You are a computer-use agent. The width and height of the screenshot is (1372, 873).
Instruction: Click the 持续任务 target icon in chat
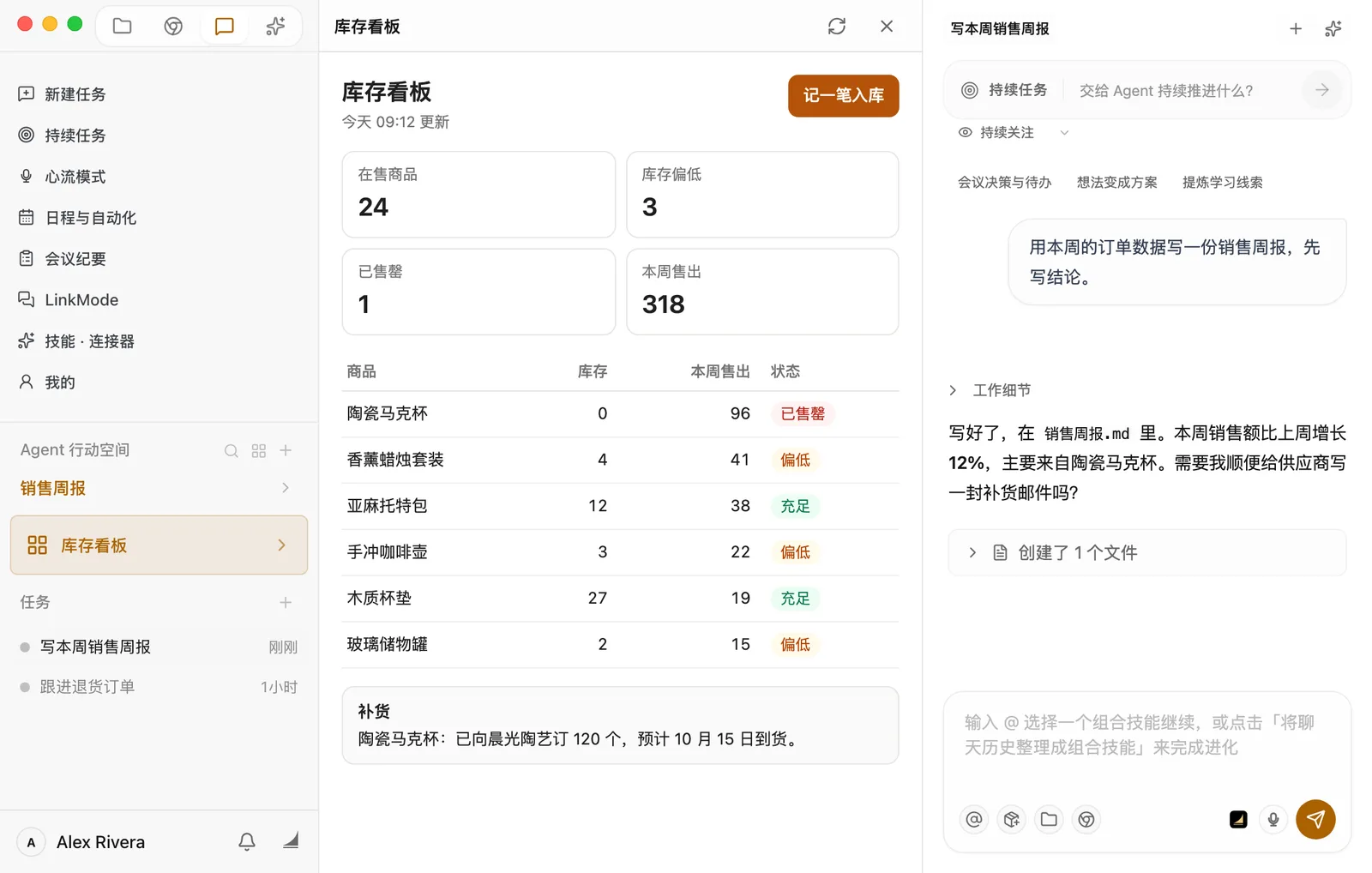coord(970,90)
